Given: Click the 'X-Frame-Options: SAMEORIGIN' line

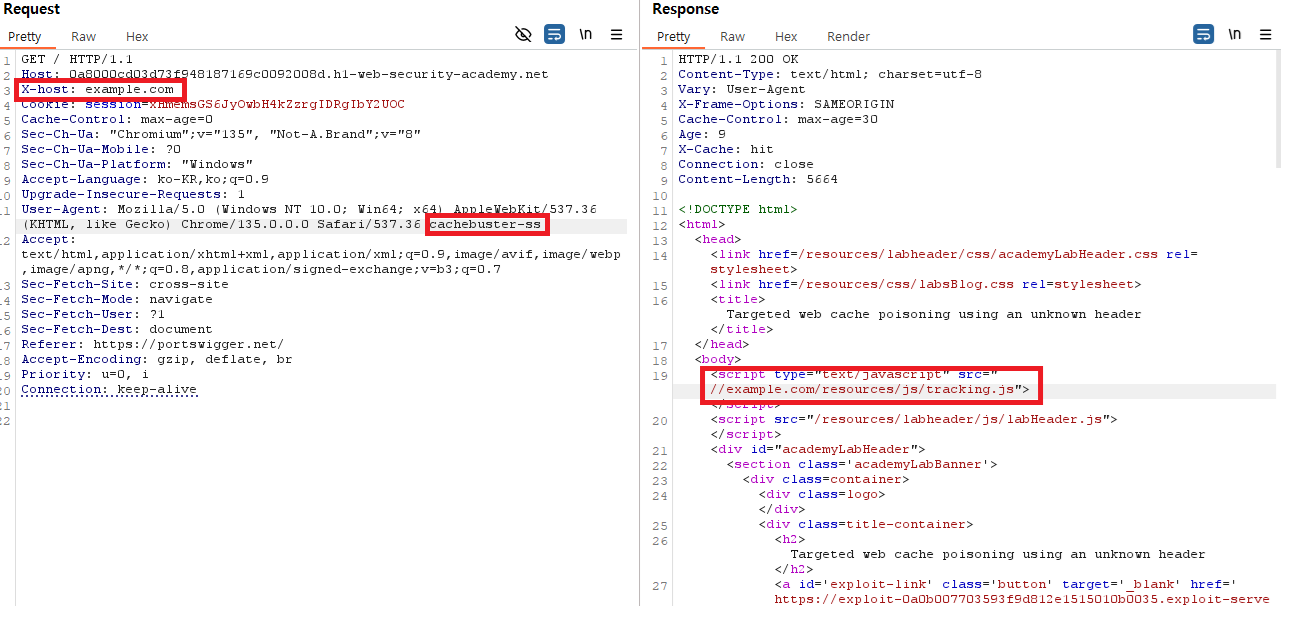Looking at the screenshot, I should pos(786,104).
